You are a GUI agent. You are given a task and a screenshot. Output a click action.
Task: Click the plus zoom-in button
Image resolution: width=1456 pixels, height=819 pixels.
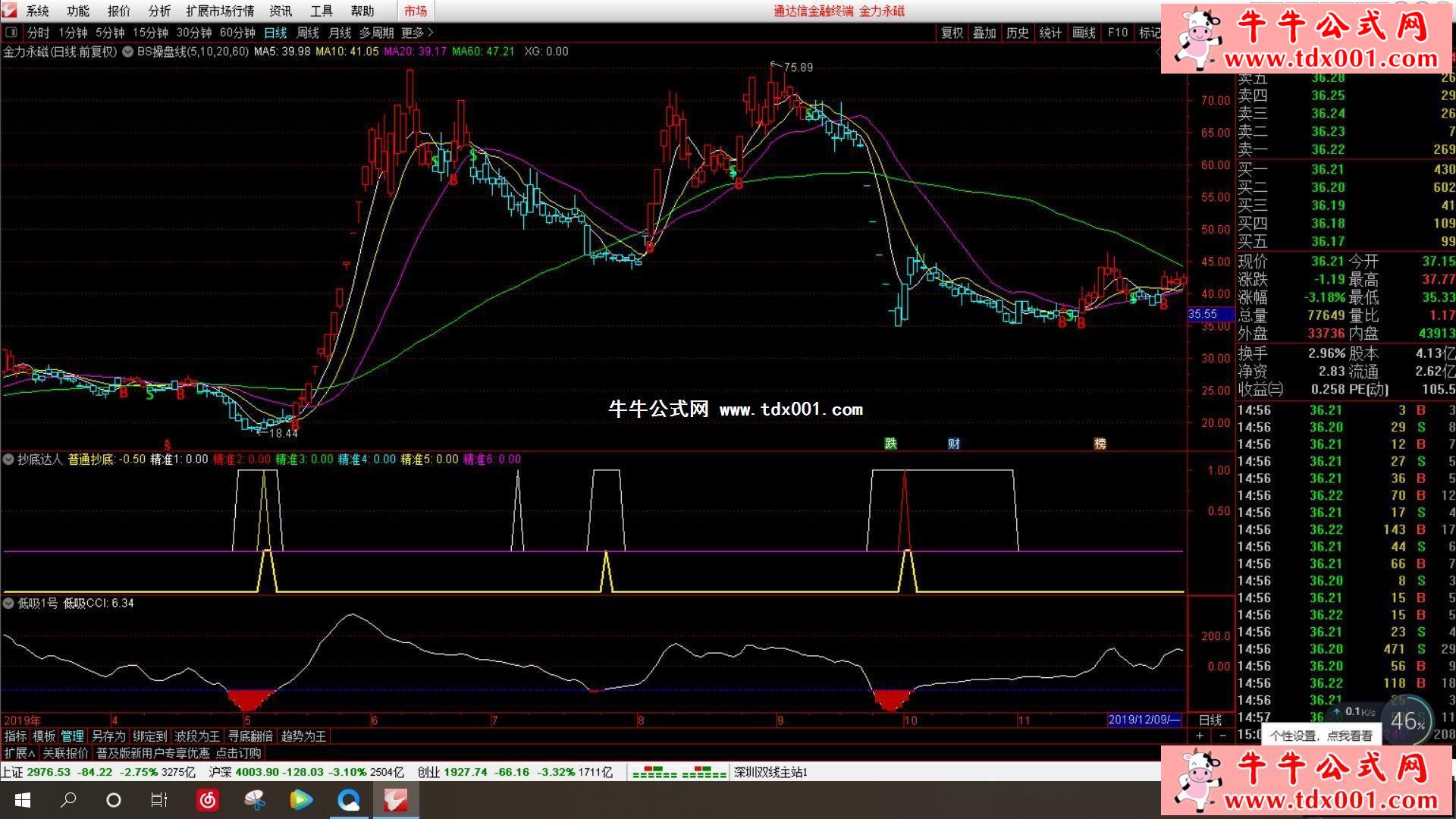coord(1199,736)
